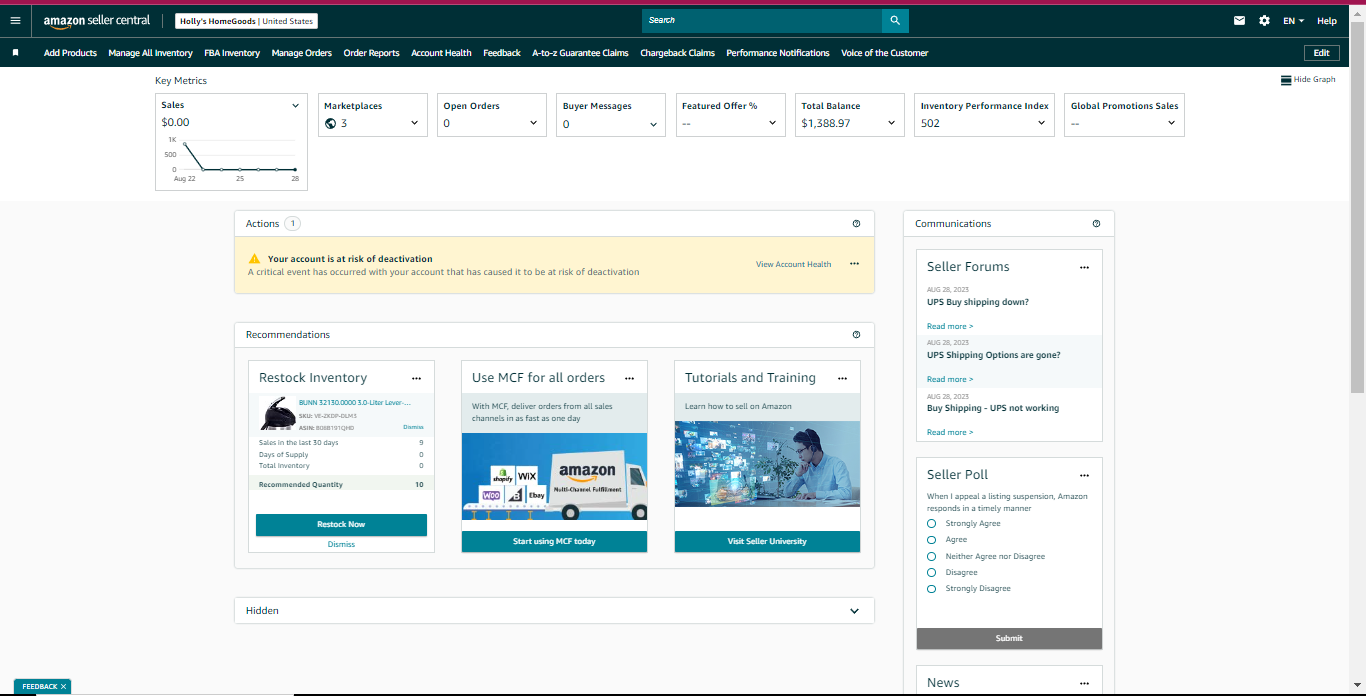Click the search input field
The image size is (1366, 696).
(762, 20)
